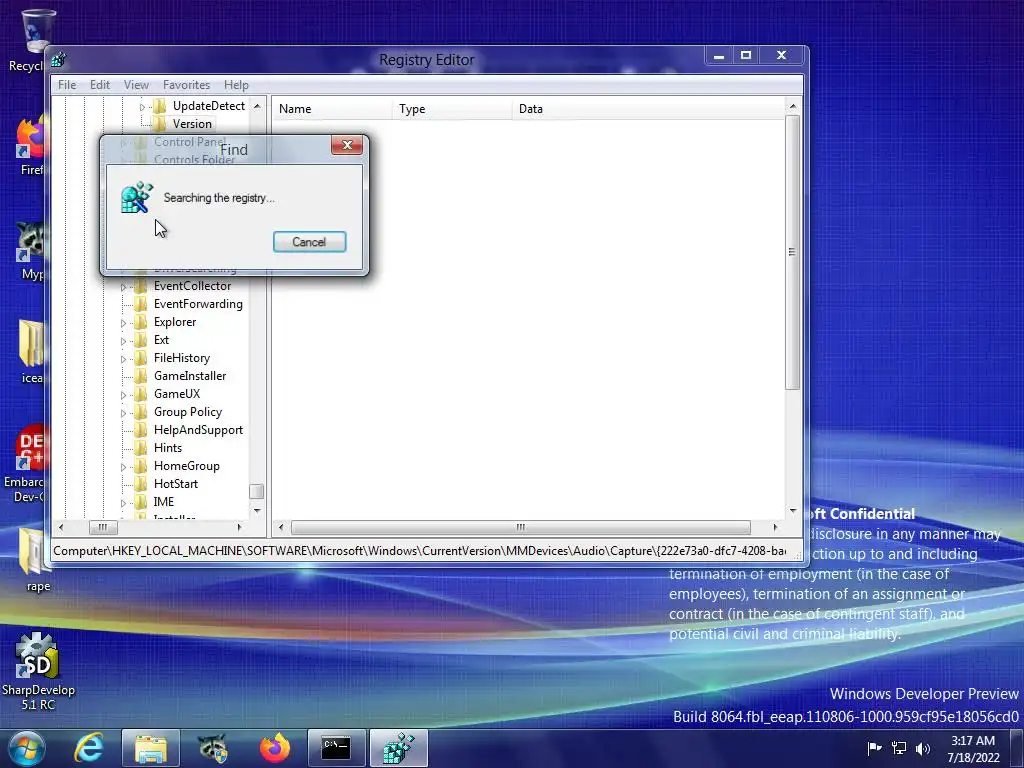Sort values by Name column
This screenshot has height=768, width=1024.
coord(332,108)
